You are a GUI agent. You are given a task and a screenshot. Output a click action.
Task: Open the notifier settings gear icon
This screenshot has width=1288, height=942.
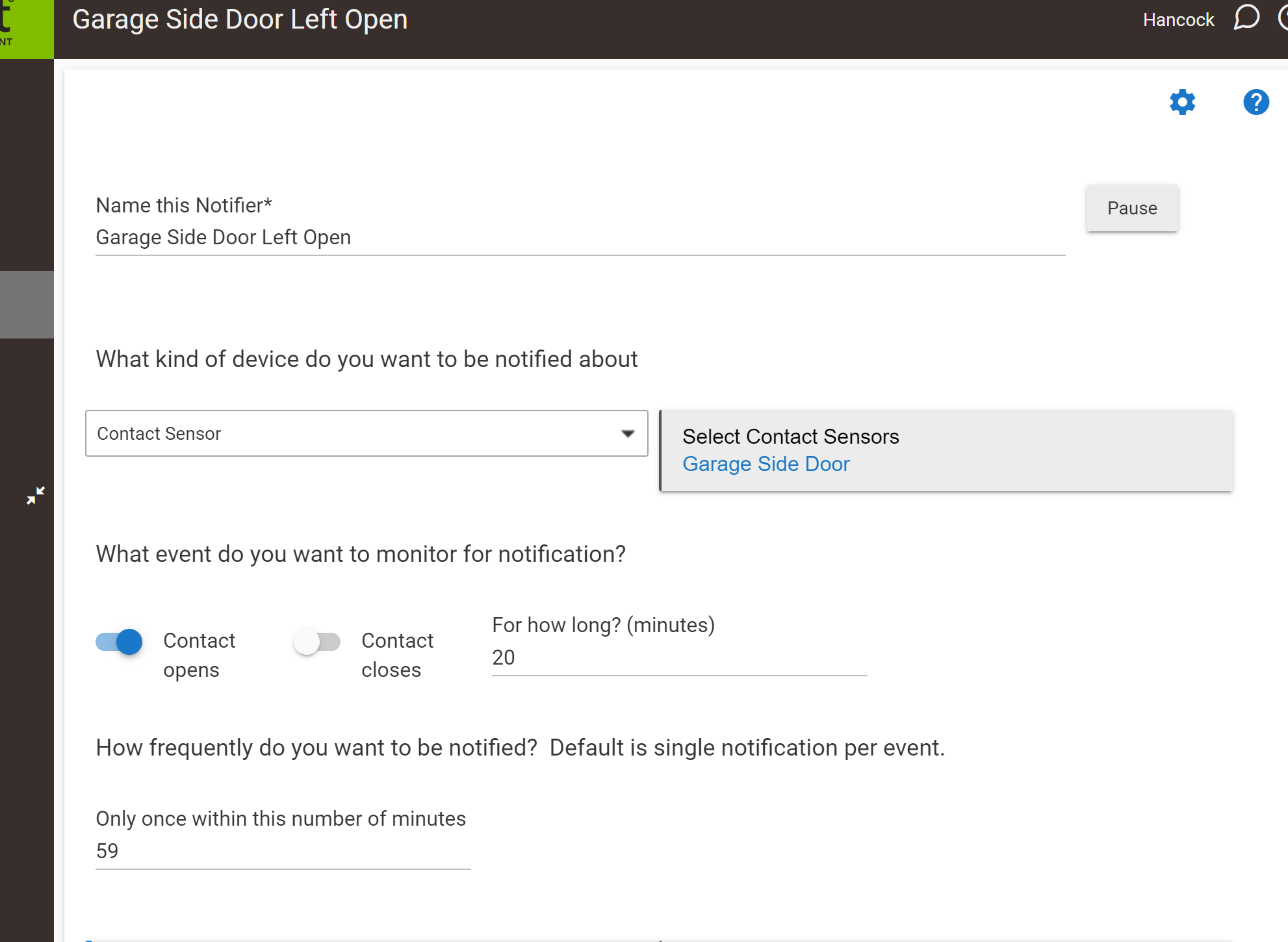[1182, 103]
